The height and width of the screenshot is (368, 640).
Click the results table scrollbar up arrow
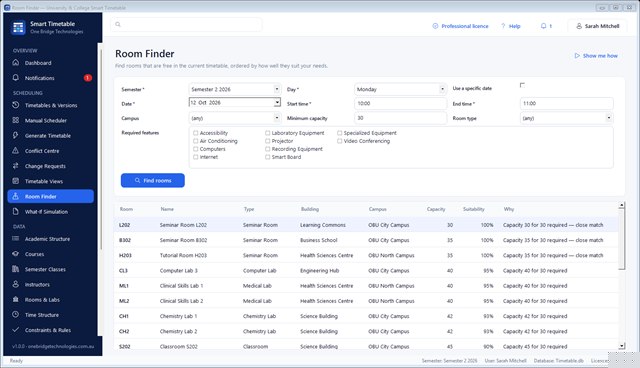[x=621, y=205]
